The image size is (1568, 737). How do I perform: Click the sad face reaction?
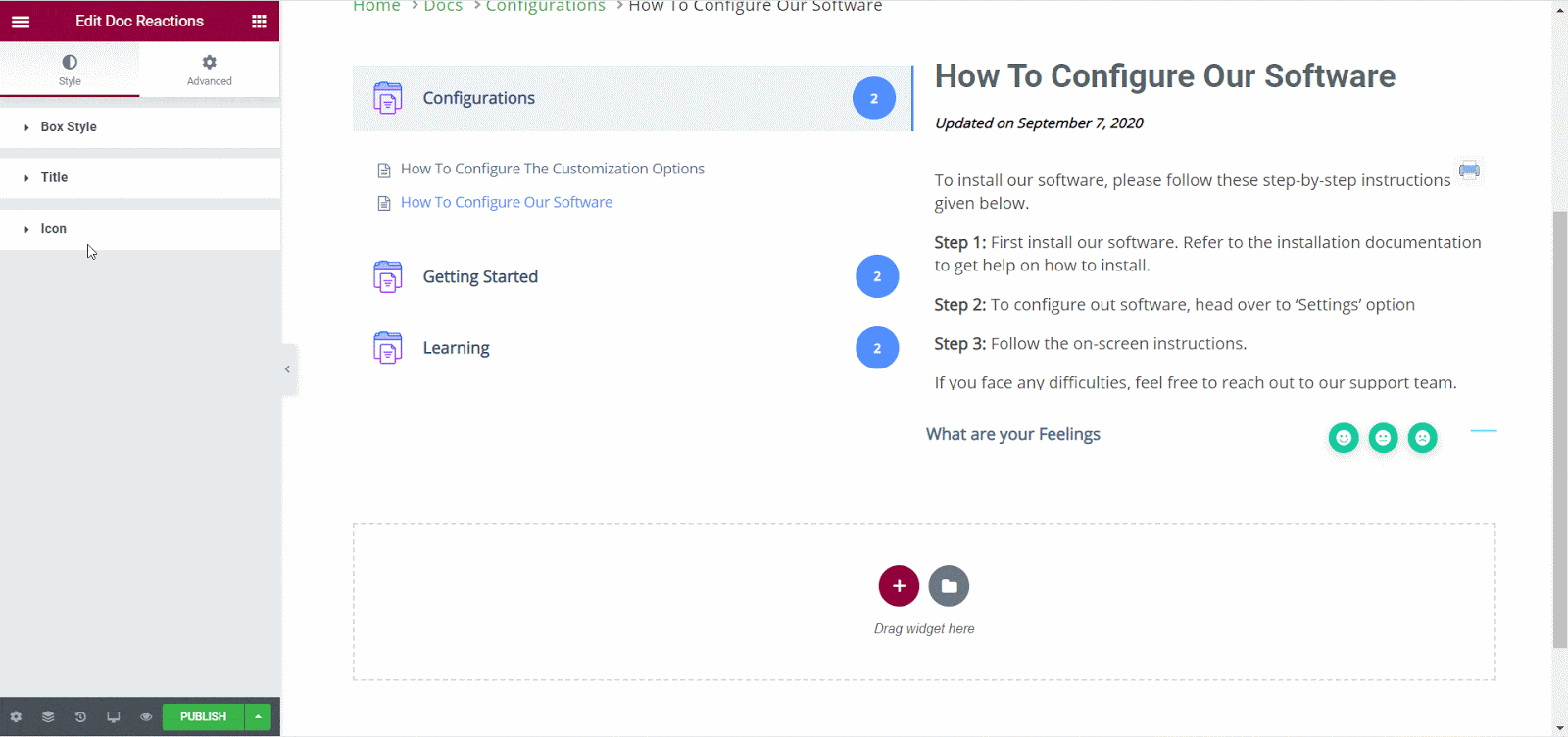pyautogui.click(x=1422, y=438)
